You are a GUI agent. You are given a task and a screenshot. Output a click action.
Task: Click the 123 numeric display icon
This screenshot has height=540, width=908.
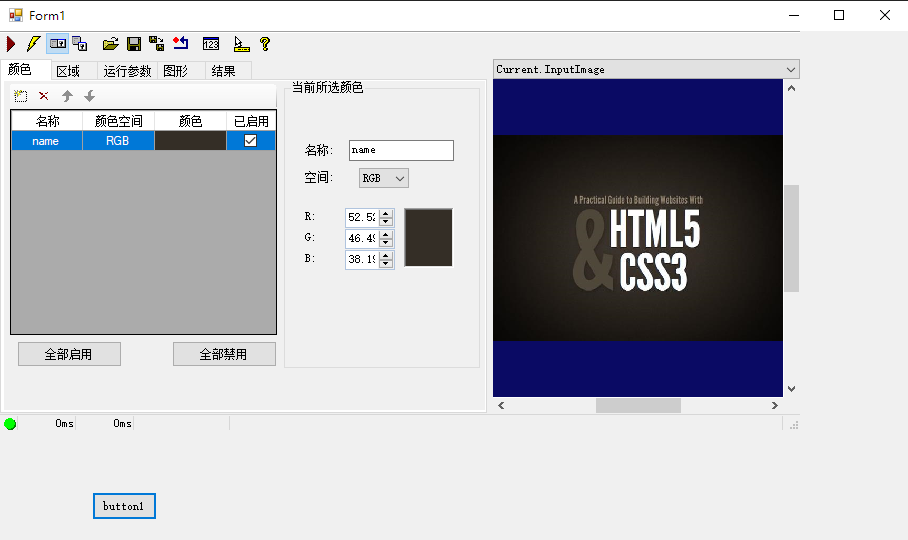(x=211, y=44)
